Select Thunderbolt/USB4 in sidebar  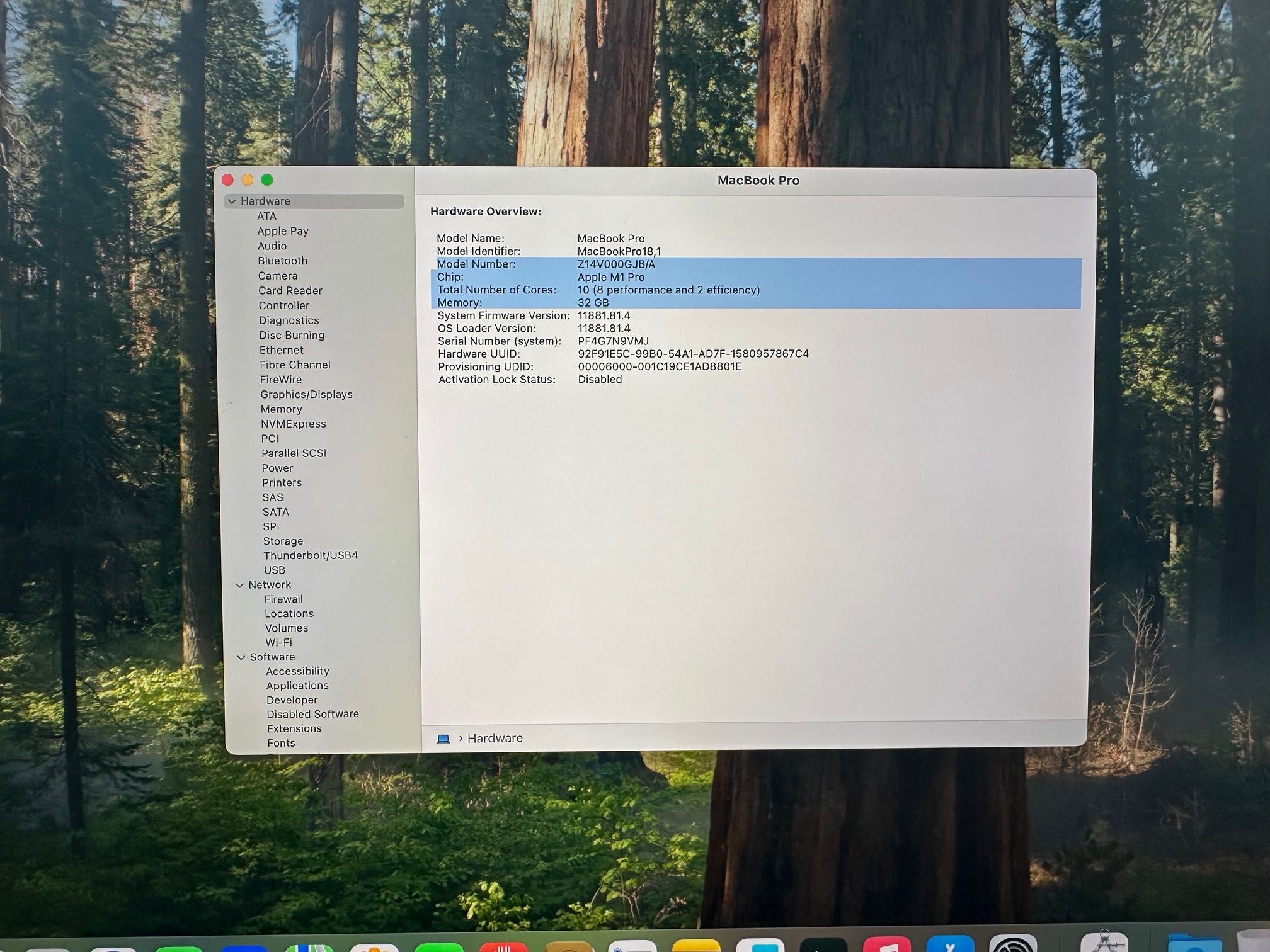[x=311, y=556]
